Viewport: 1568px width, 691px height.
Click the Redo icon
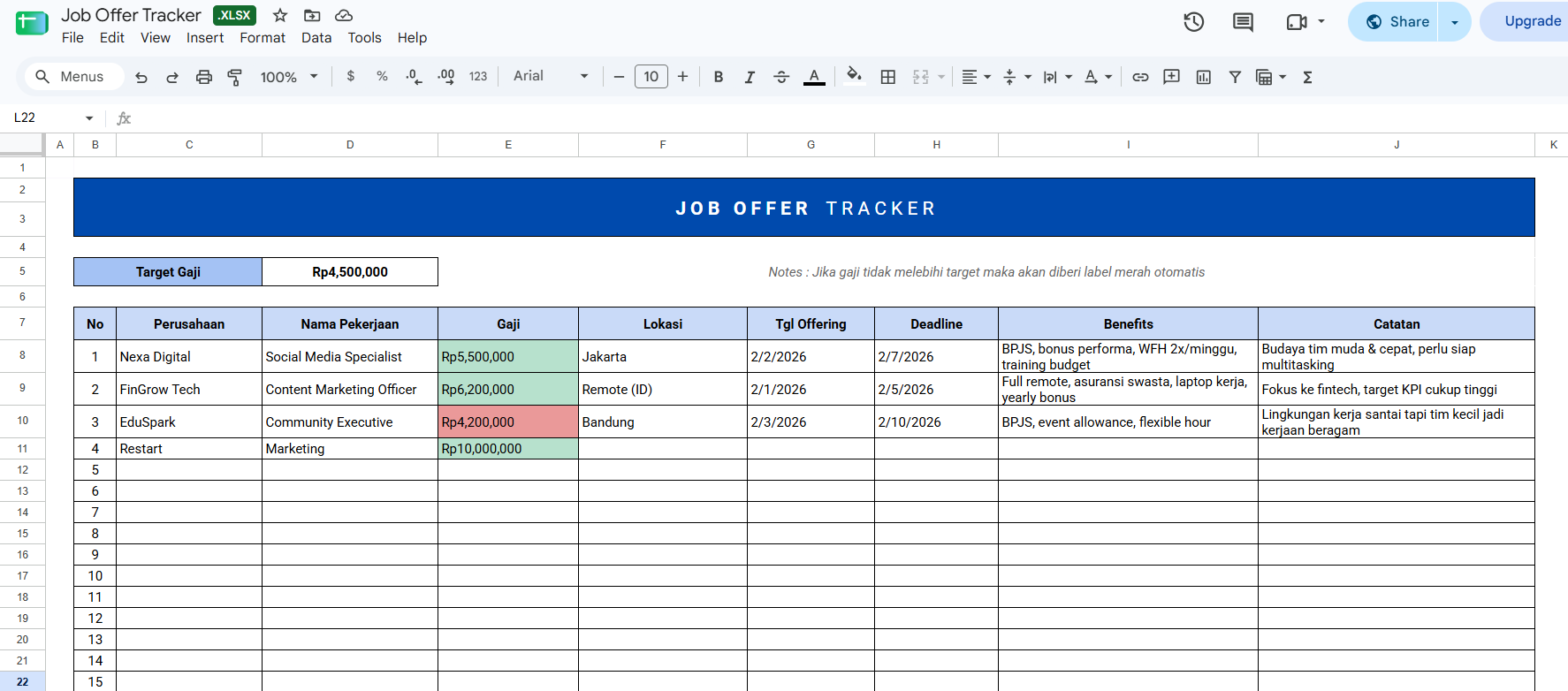point(172,77)
